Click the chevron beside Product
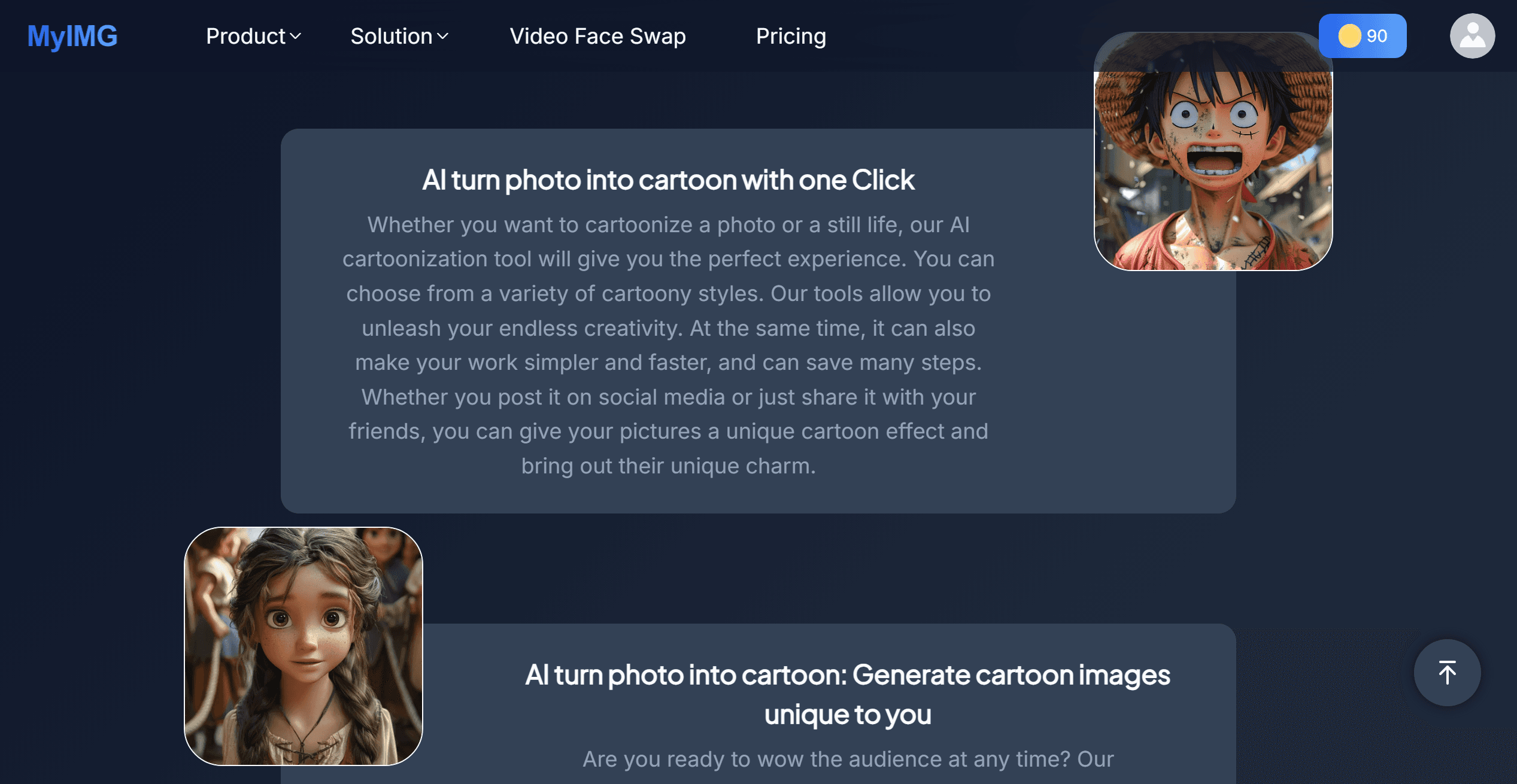The height and width of the screenshot is (784, 1517). click(x=295, y=37)
